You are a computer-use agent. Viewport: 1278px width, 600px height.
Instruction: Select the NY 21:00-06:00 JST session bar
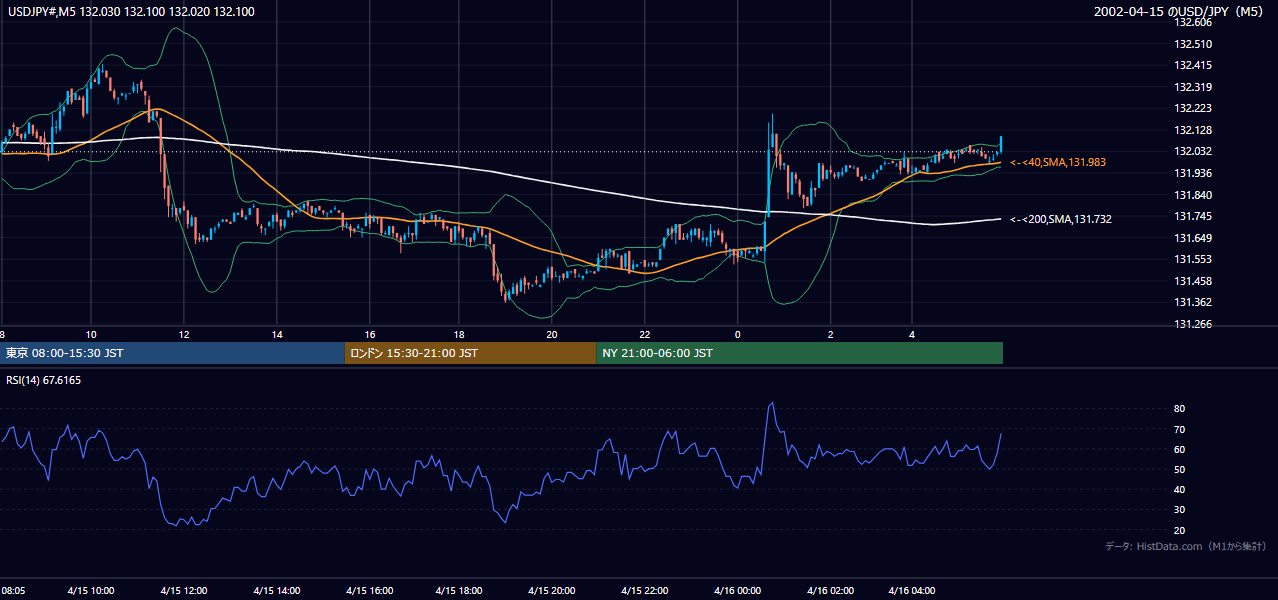click(x=799, y=353)
